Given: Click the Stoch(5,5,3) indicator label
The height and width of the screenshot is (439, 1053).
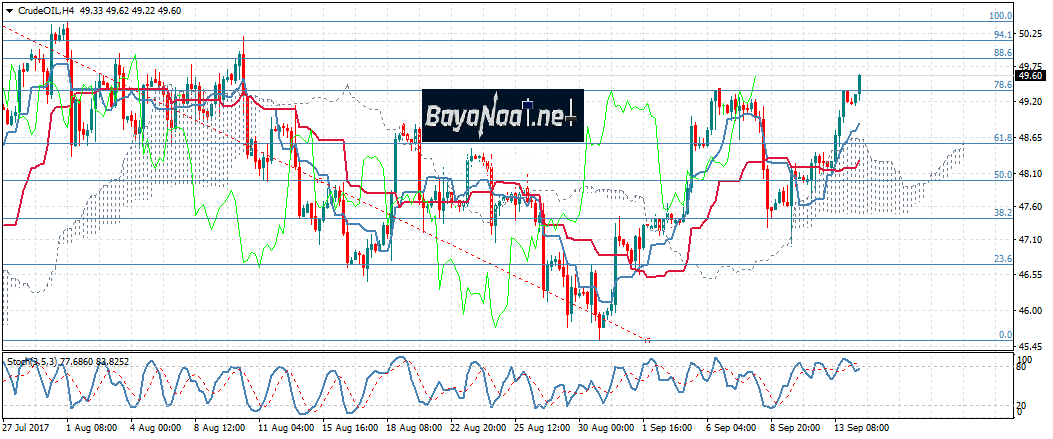Looking at the screenshot, I should click(32, 359).
